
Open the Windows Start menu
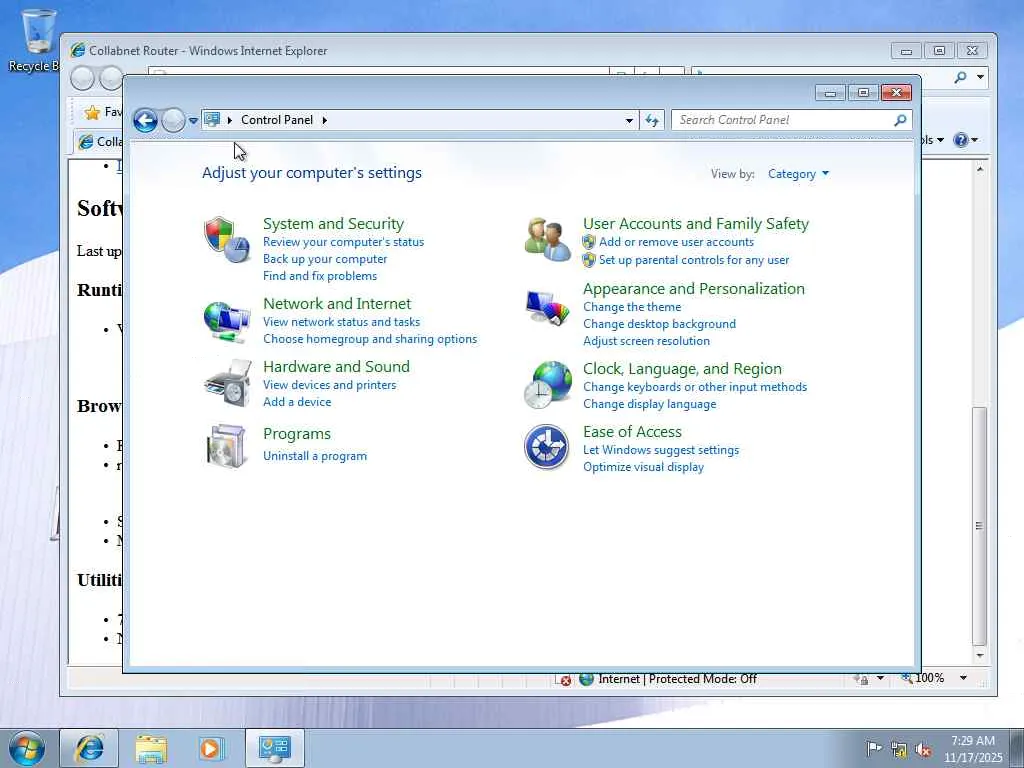point(27,748)
